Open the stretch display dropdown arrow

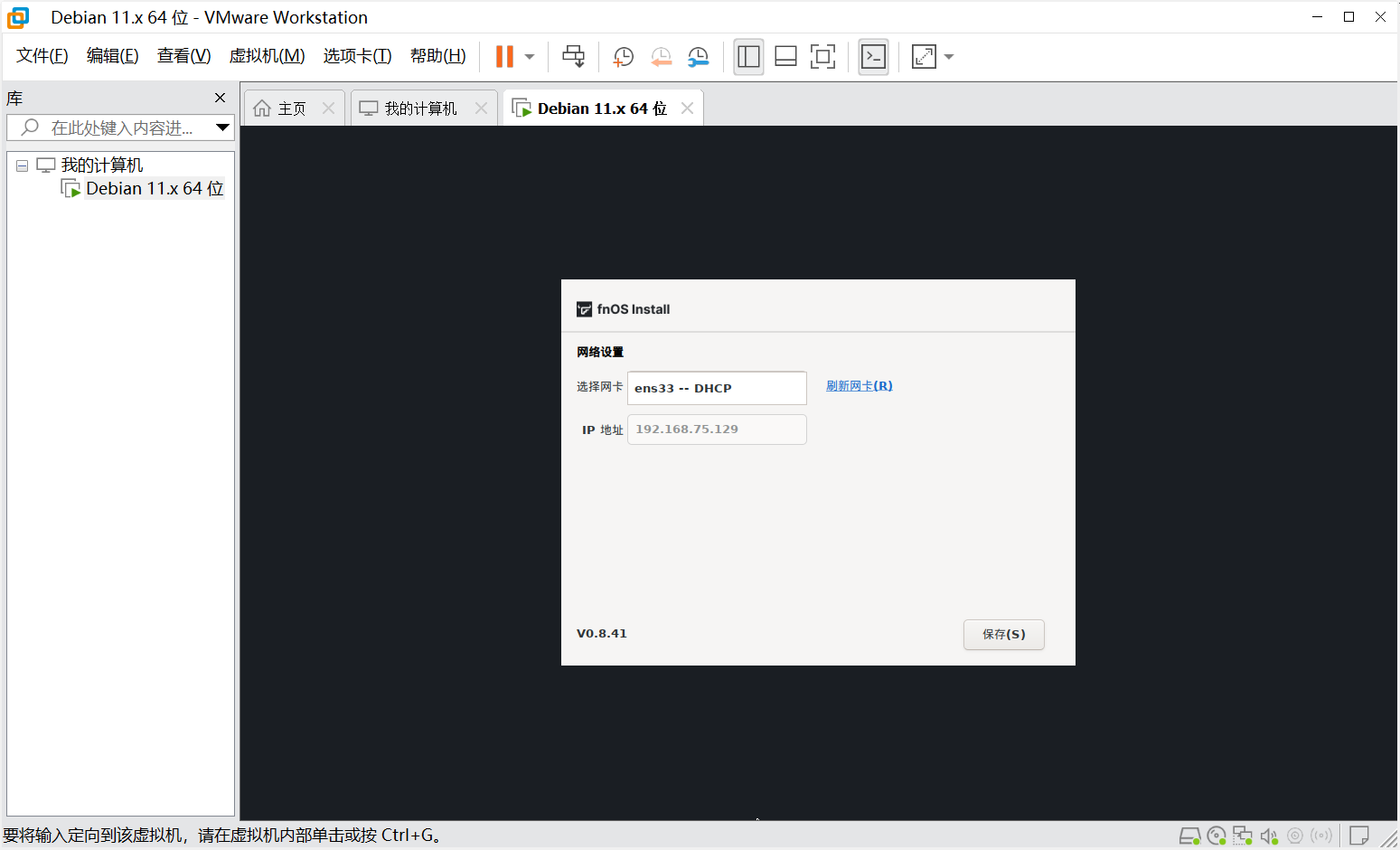coord(949,57)
